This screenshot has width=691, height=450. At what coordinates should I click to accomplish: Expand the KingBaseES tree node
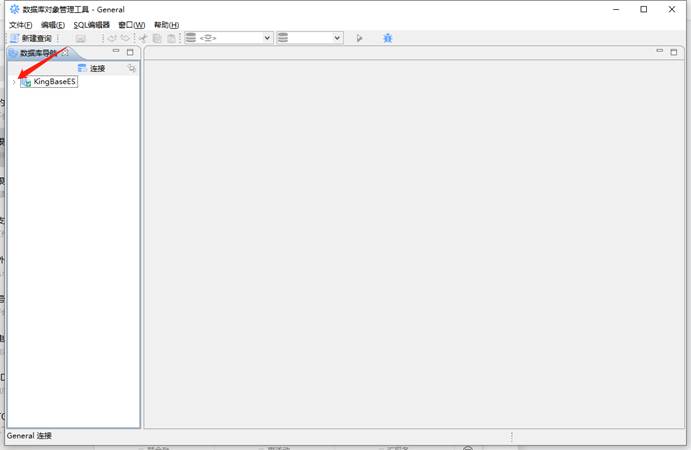click(x=14, y=82)
